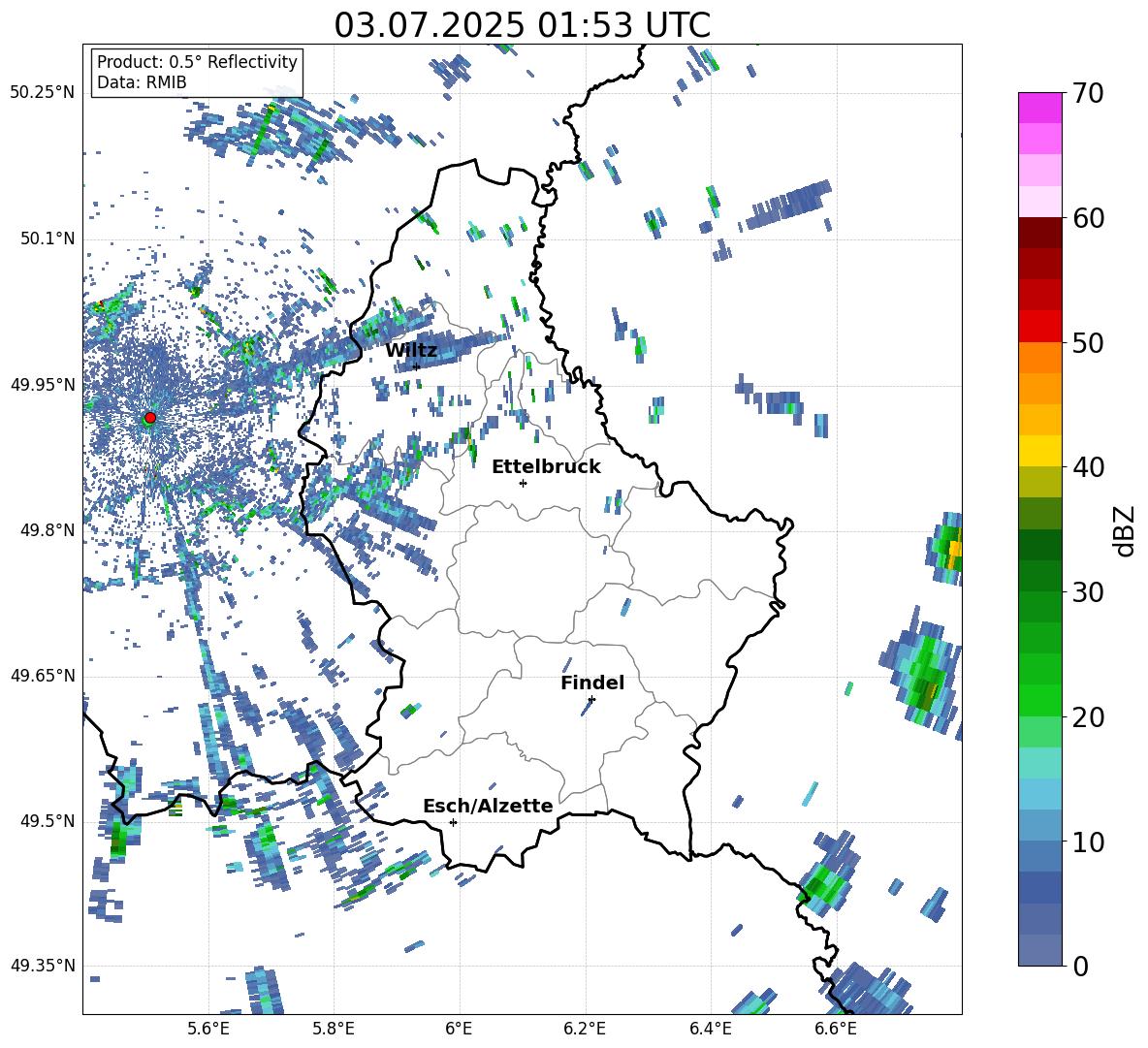
Task: Click the Findel location label
Action: click(x=592, y=683)
